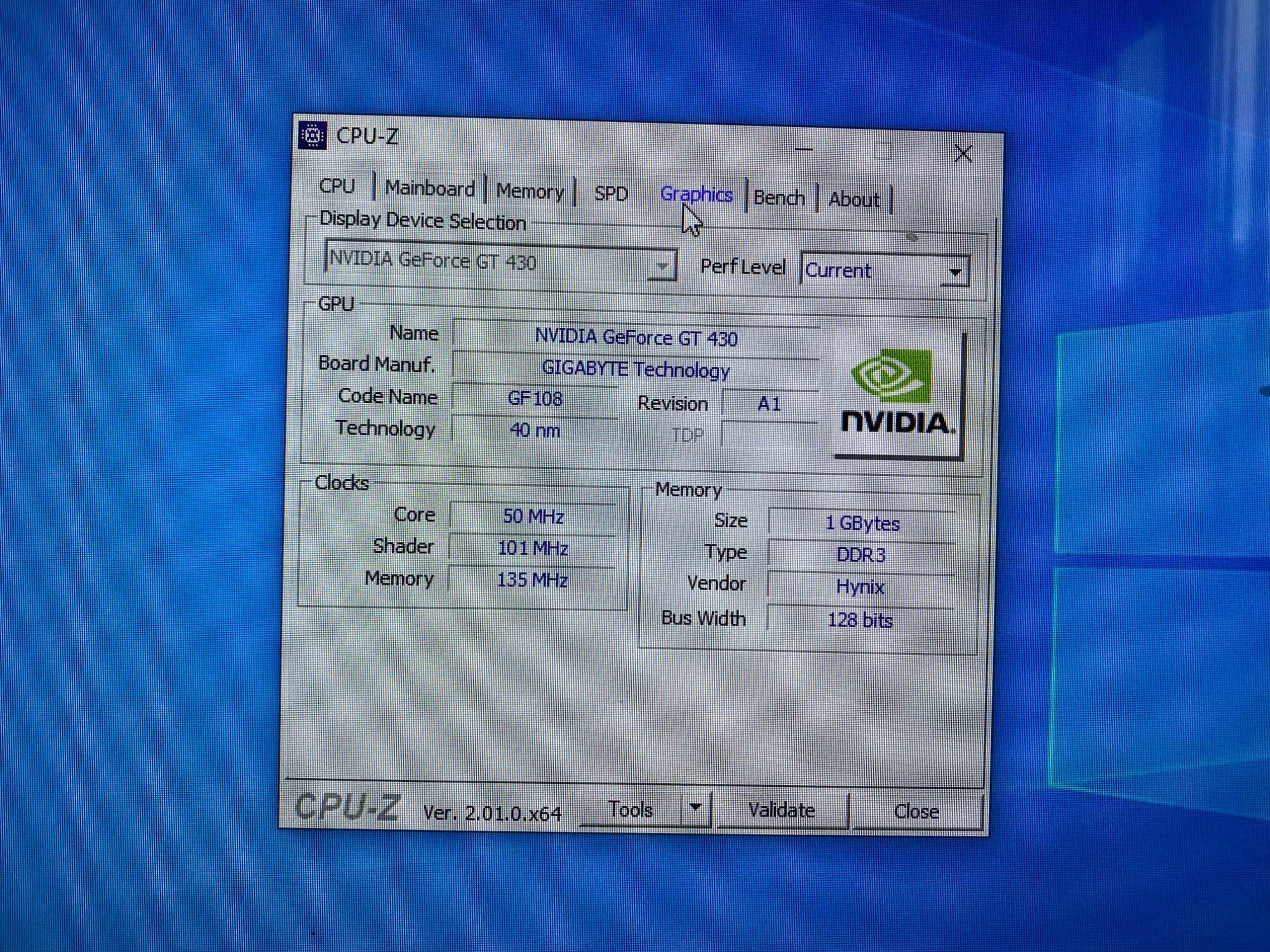Click the Validate button
Image resolution: width=1270 pixels, height=952 pixels.
[x=782, y=810]
